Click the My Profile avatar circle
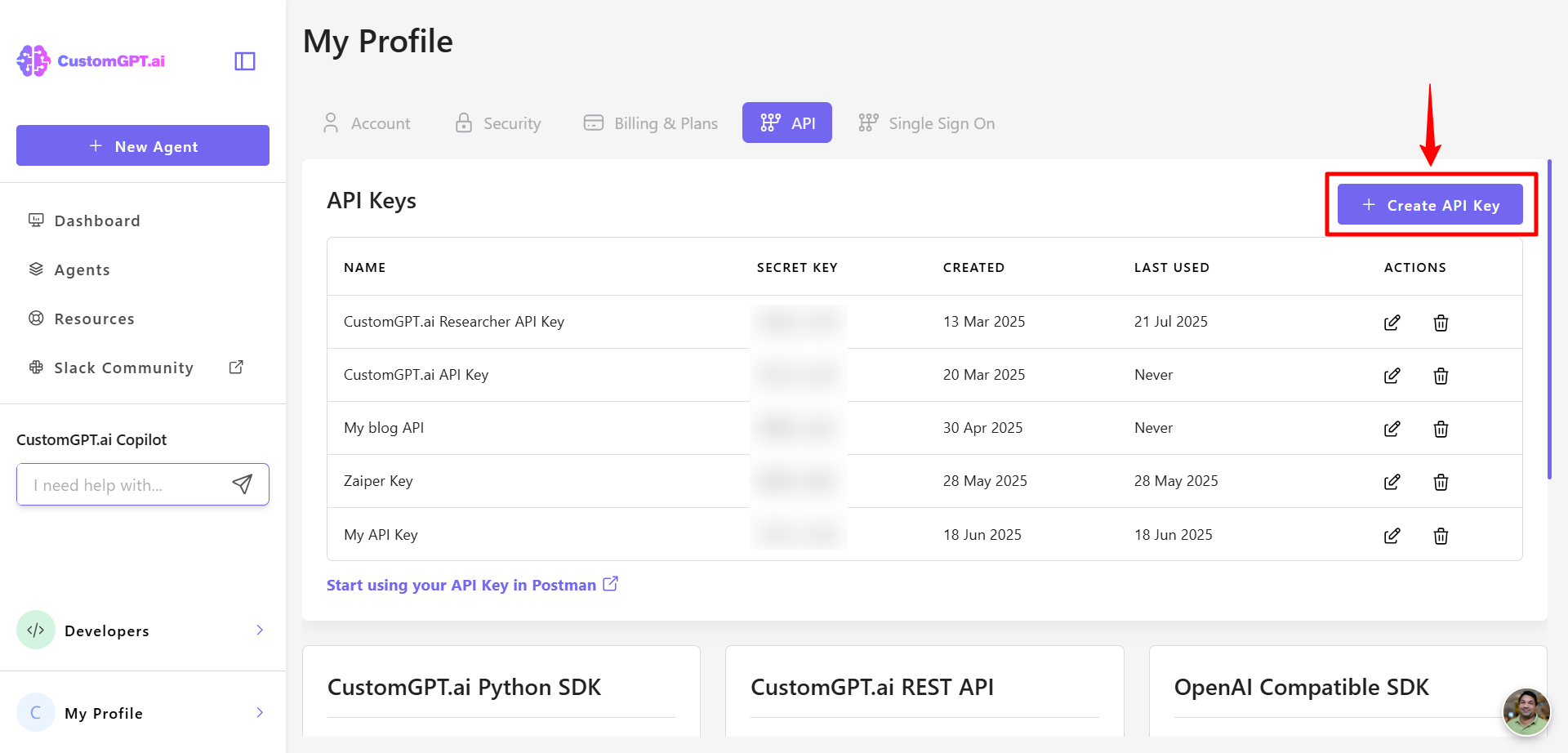This screenshot has height=753, width=1568. point(36,712)
